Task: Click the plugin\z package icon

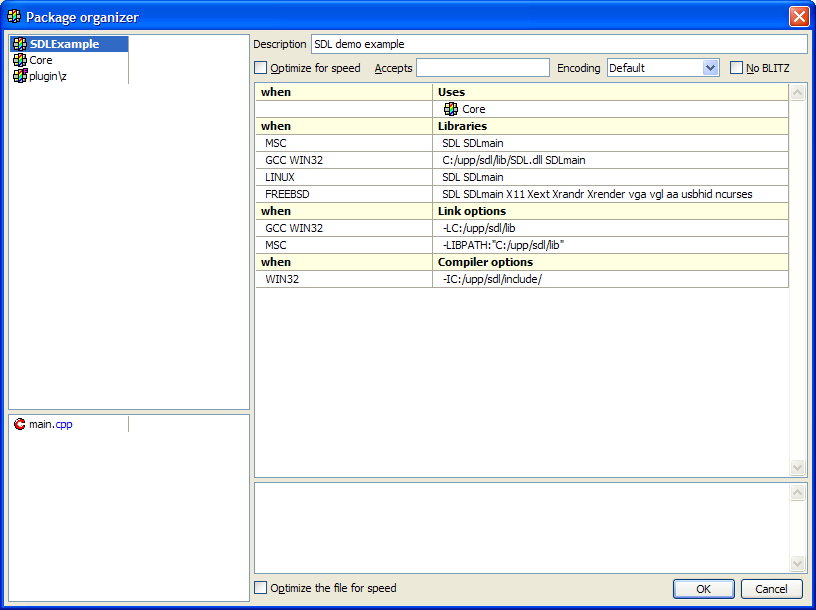Action: pos(20,76)
